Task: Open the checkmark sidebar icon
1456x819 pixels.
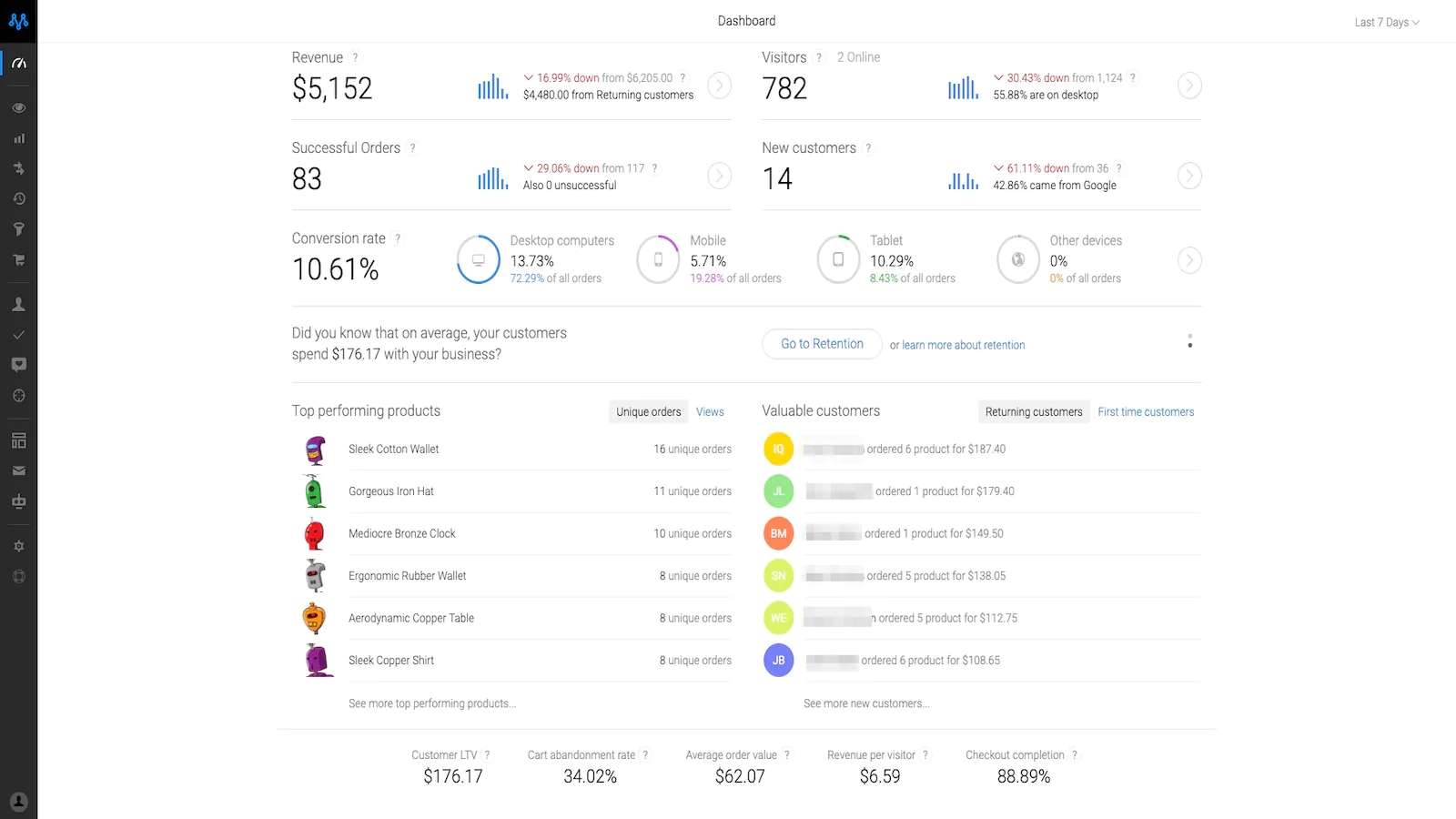Action: tap(18, 335)
